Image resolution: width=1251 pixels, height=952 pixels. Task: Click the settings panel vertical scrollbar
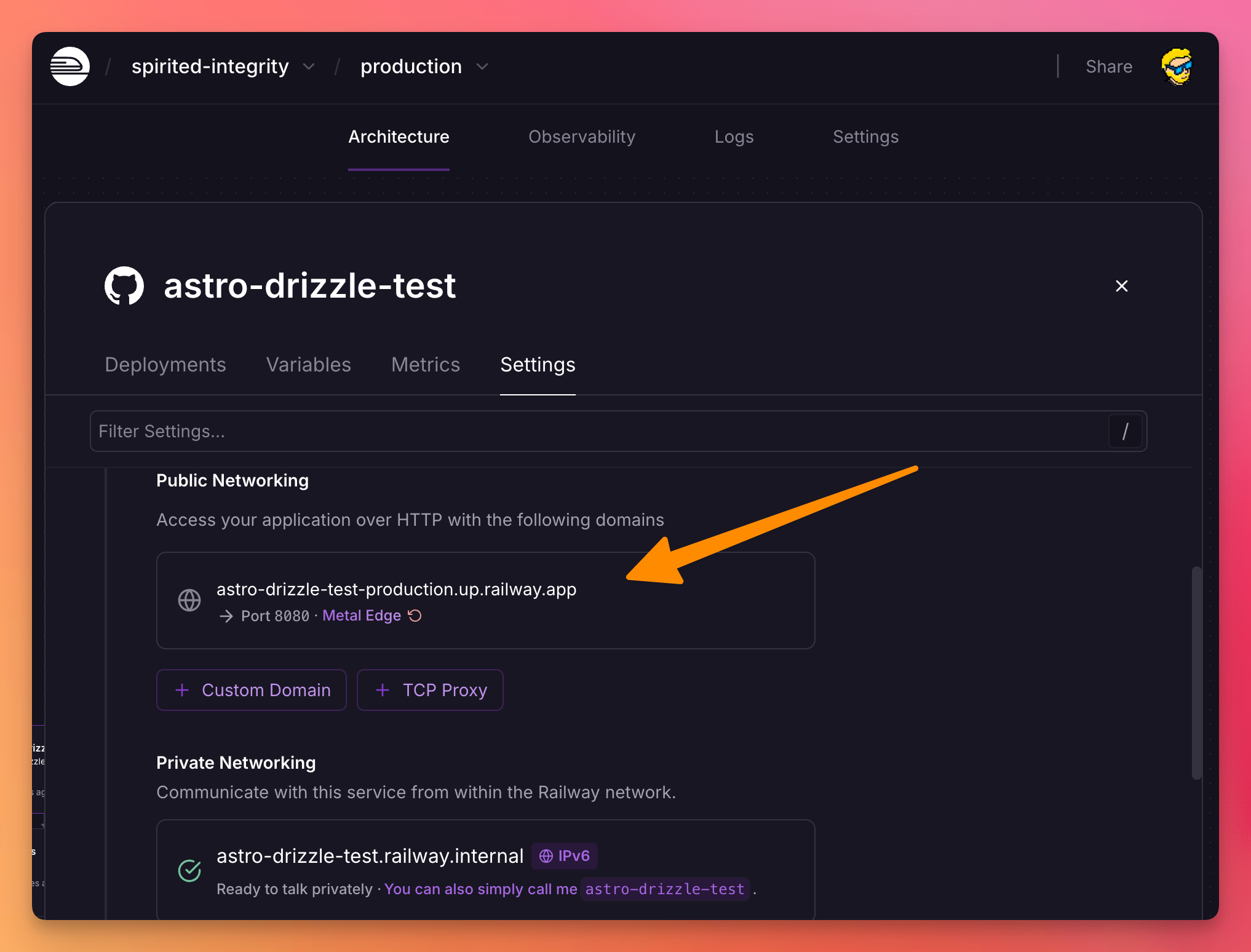[x=1196, y=673]
